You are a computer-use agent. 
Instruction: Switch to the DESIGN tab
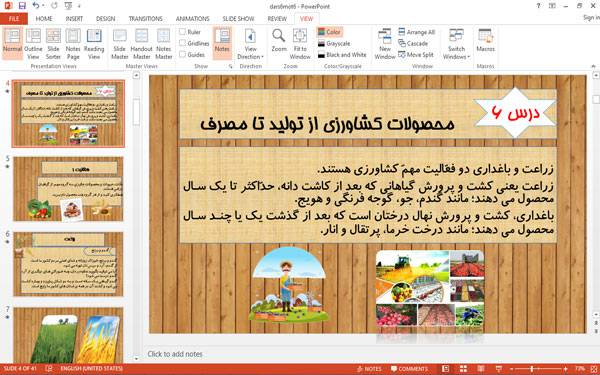pyautogui.click(x=105, y=18)
